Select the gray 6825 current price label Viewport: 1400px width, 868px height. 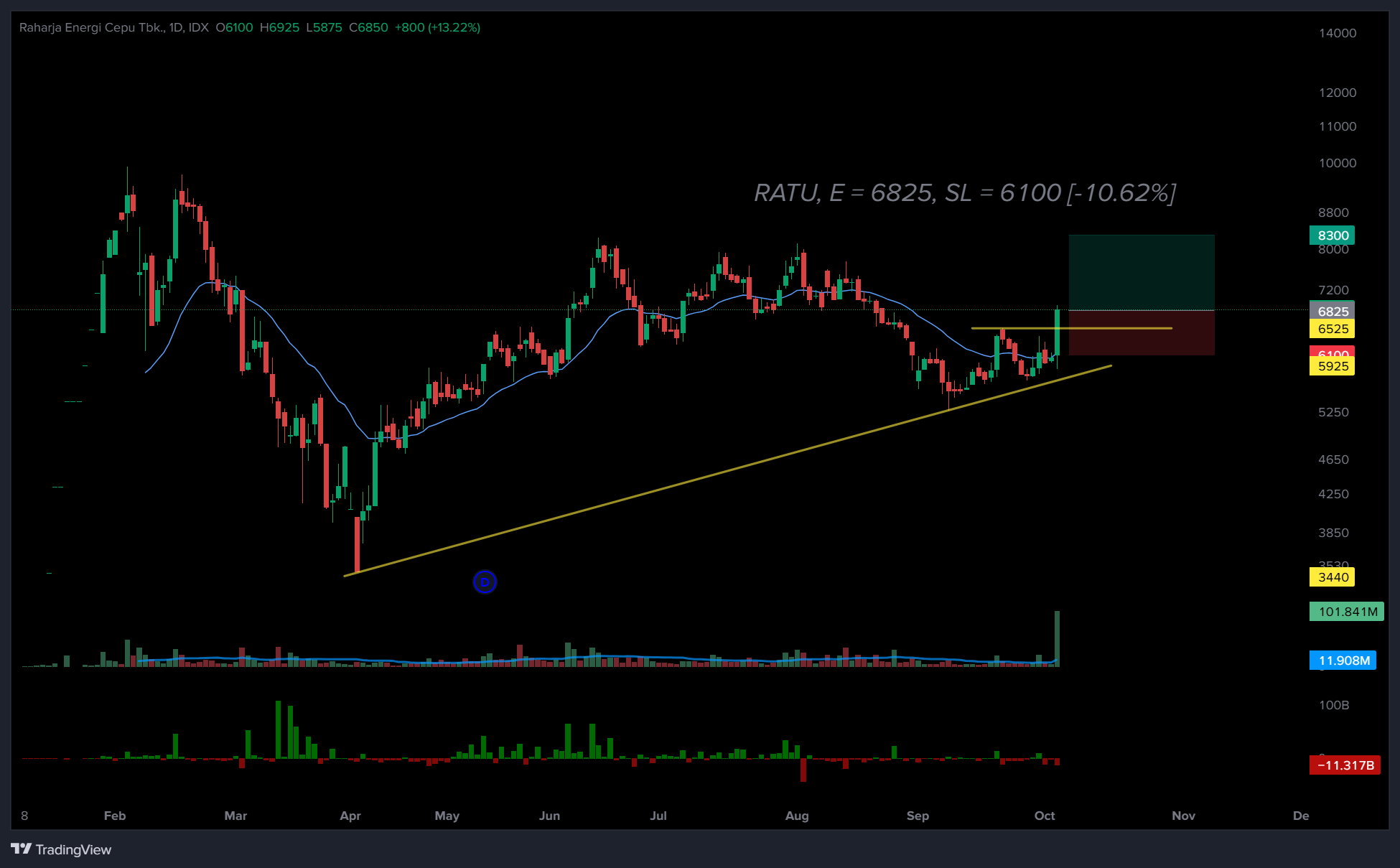tap(1332, 311)
